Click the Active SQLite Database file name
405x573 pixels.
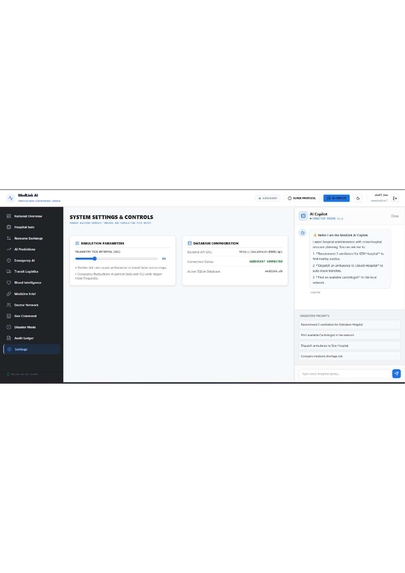point(274,271)
